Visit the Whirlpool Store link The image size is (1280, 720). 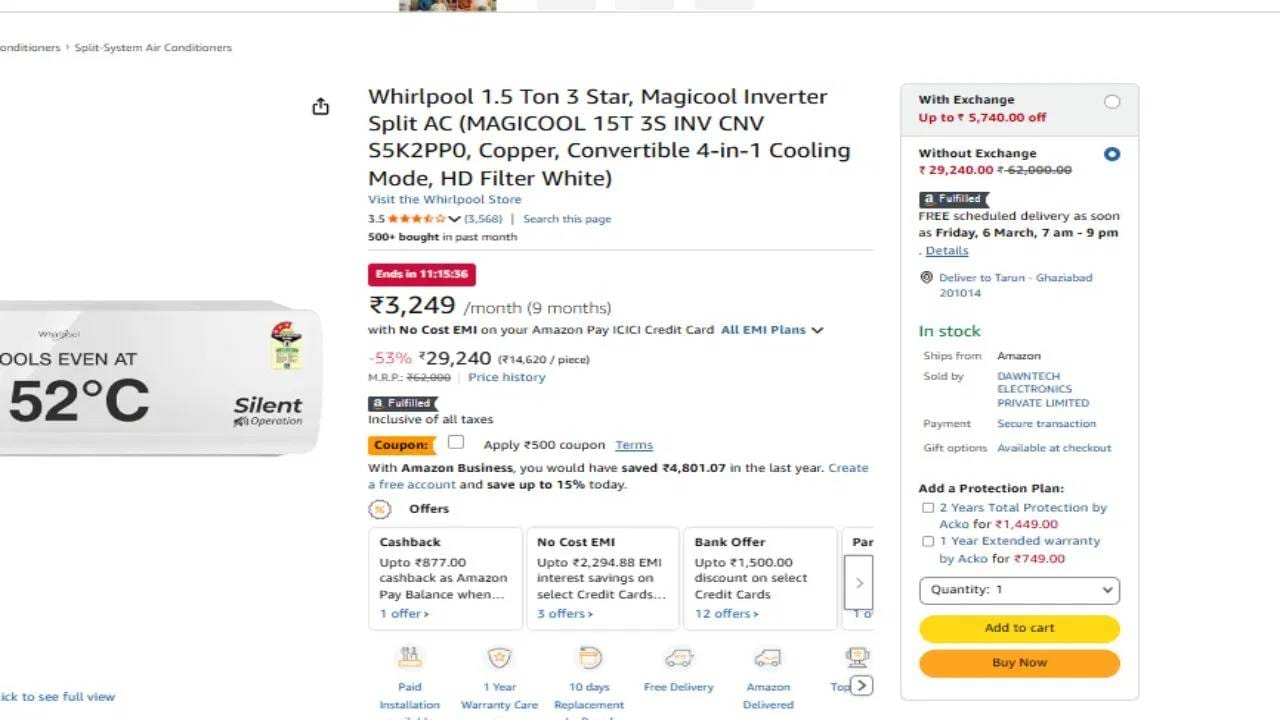444,199
